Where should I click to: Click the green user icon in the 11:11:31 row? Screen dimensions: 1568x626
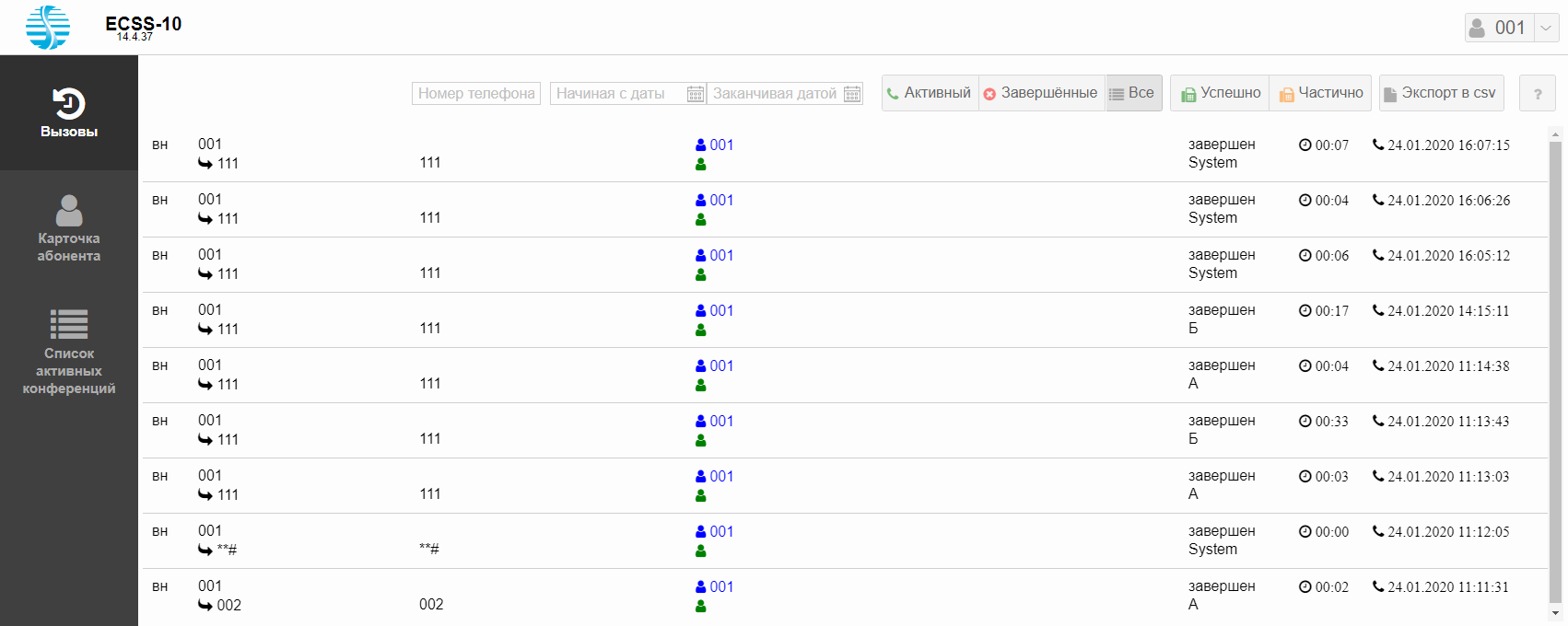coord(701,606)
